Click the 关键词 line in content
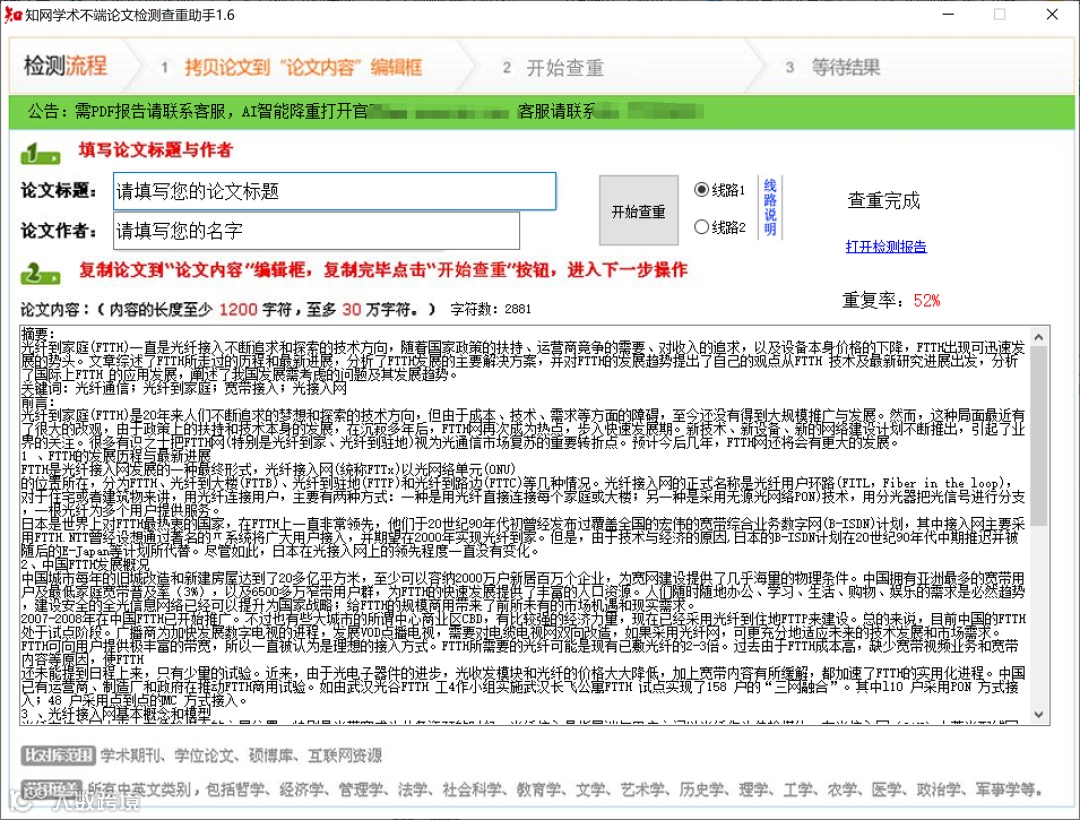Screen dimensions: 1080x820 (185, 388)
